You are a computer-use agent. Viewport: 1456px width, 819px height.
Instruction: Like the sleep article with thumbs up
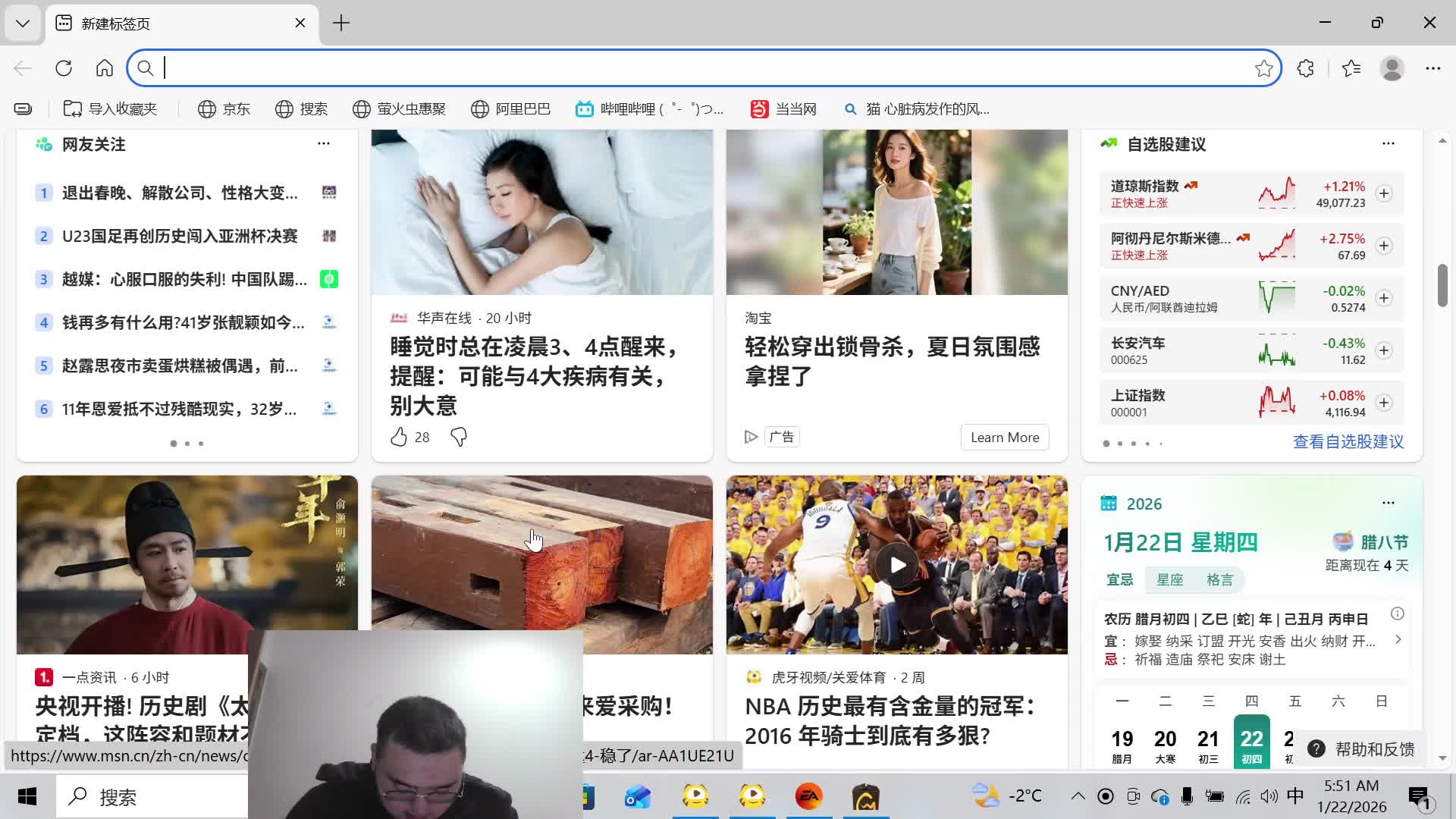click(399, 437)
